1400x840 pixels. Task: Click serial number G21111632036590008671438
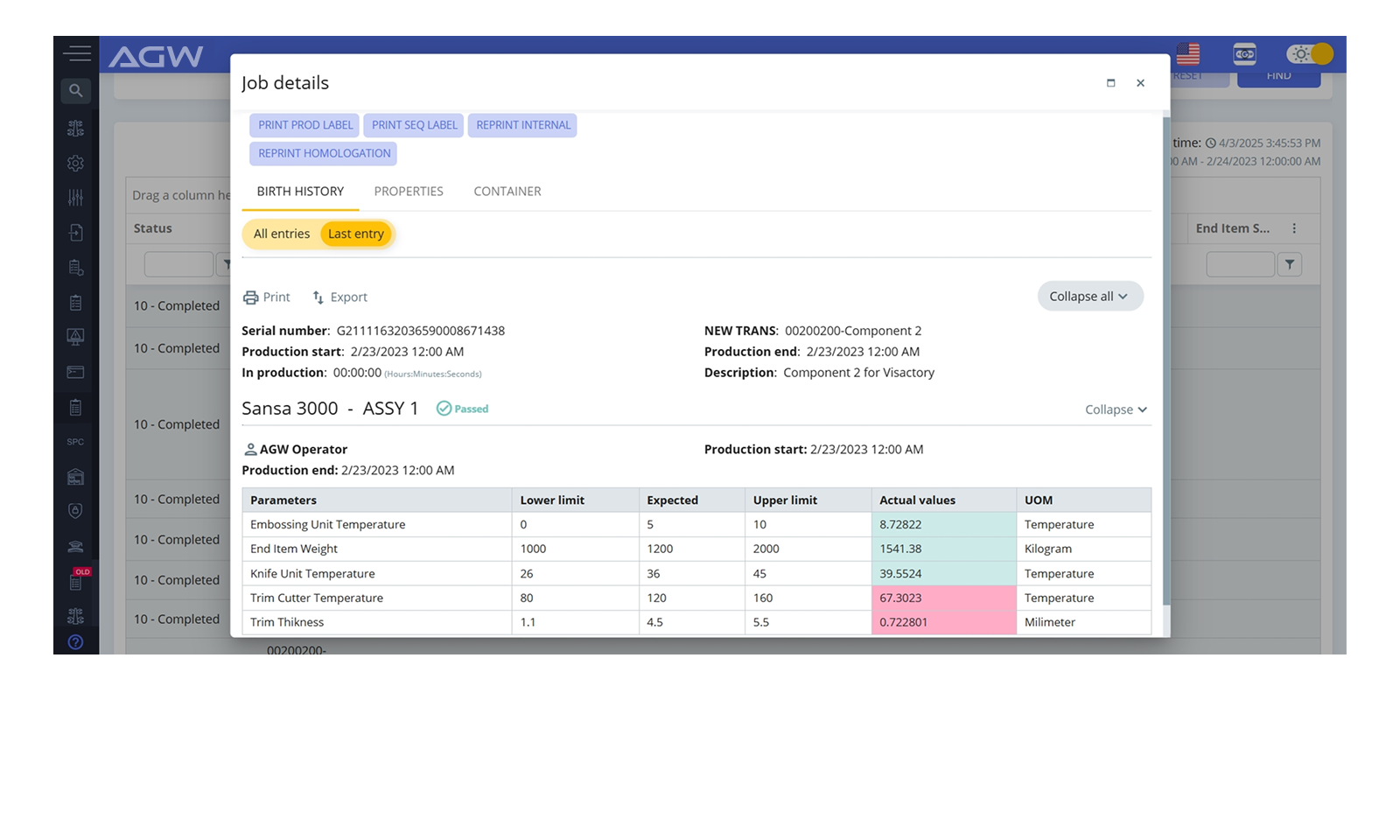(421, 331)
